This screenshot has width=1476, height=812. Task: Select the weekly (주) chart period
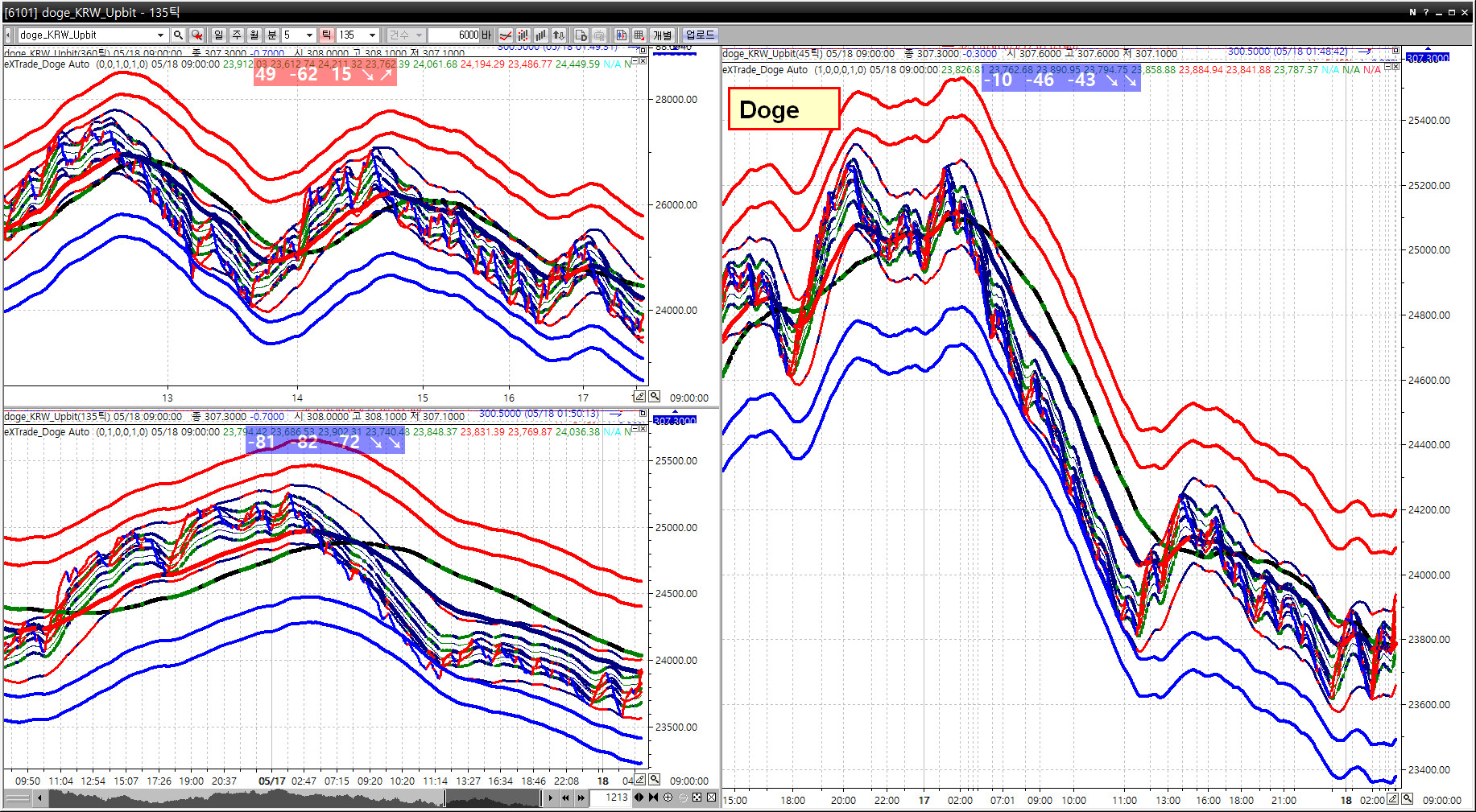pyautogui.click(x=237, y=35)
